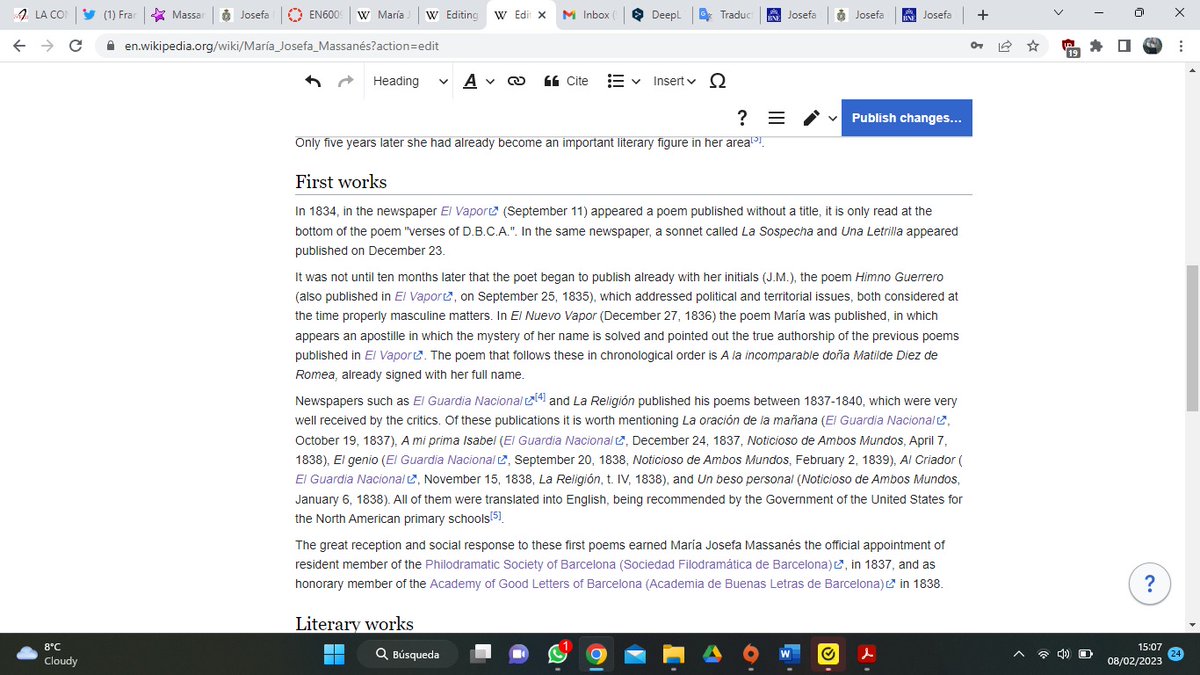Click the First works section heading
1200x675 pixels.
pos(341,181)
